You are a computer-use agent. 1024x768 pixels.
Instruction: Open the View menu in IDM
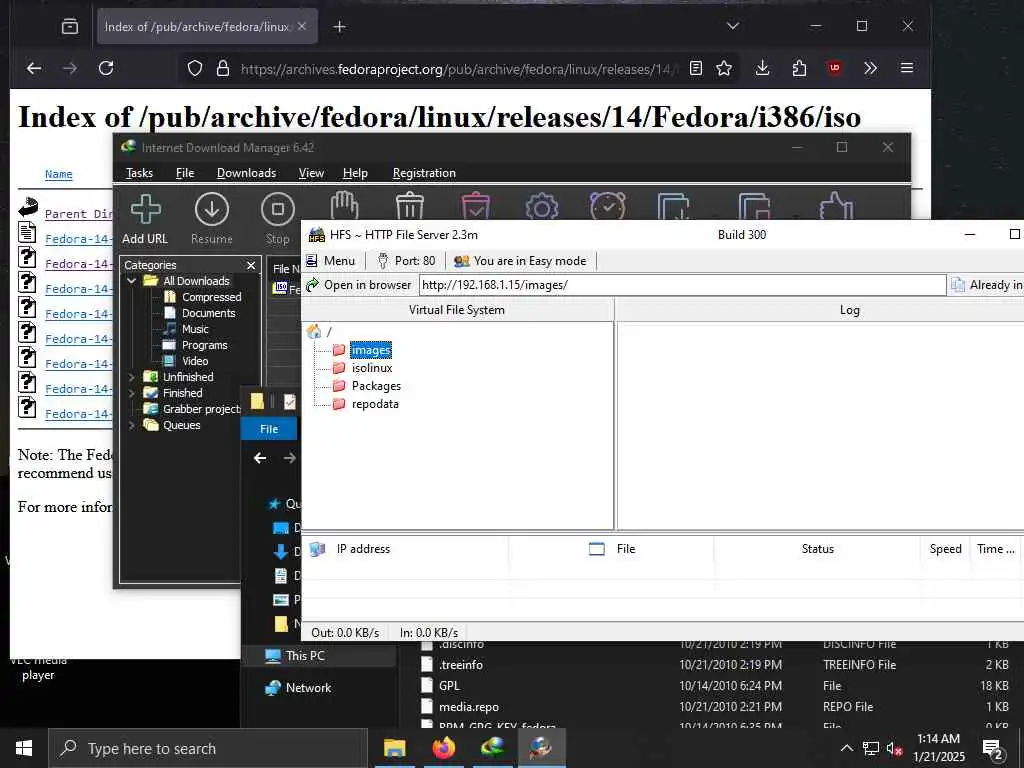(311, 173)
